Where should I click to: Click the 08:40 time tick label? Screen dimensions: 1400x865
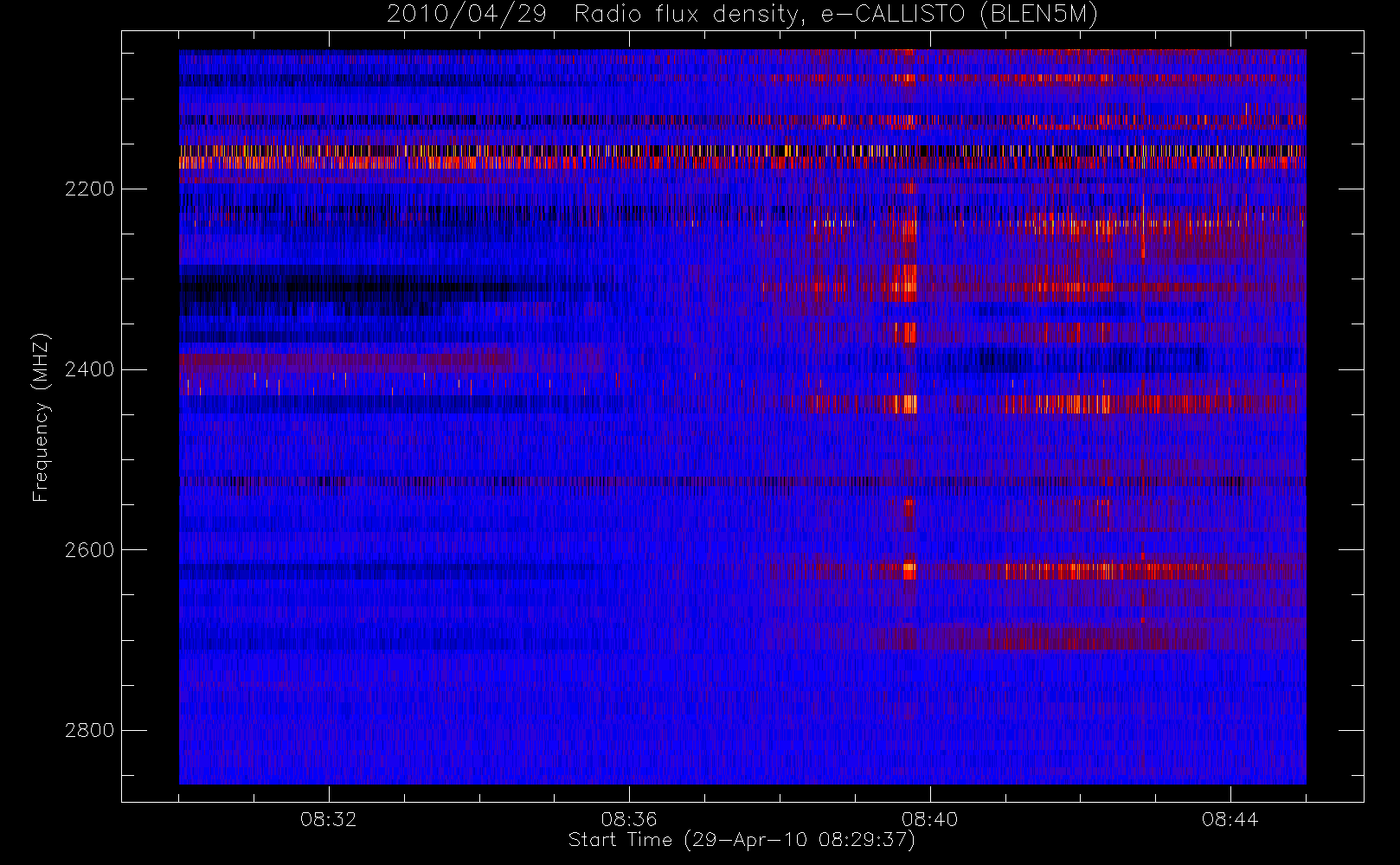(x=929, y=819)
